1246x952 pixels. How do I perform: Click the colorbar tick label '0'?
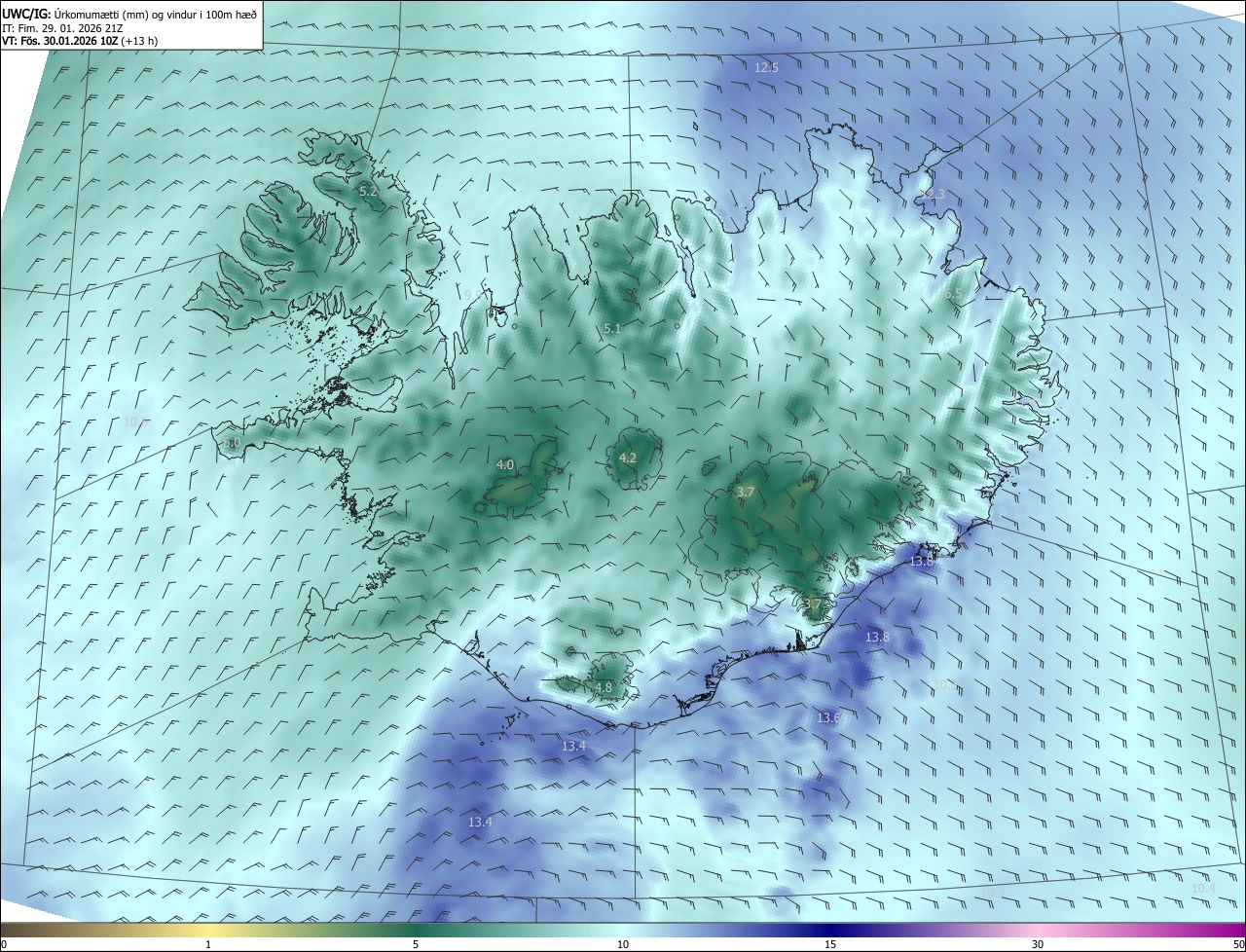pos(4,944)
